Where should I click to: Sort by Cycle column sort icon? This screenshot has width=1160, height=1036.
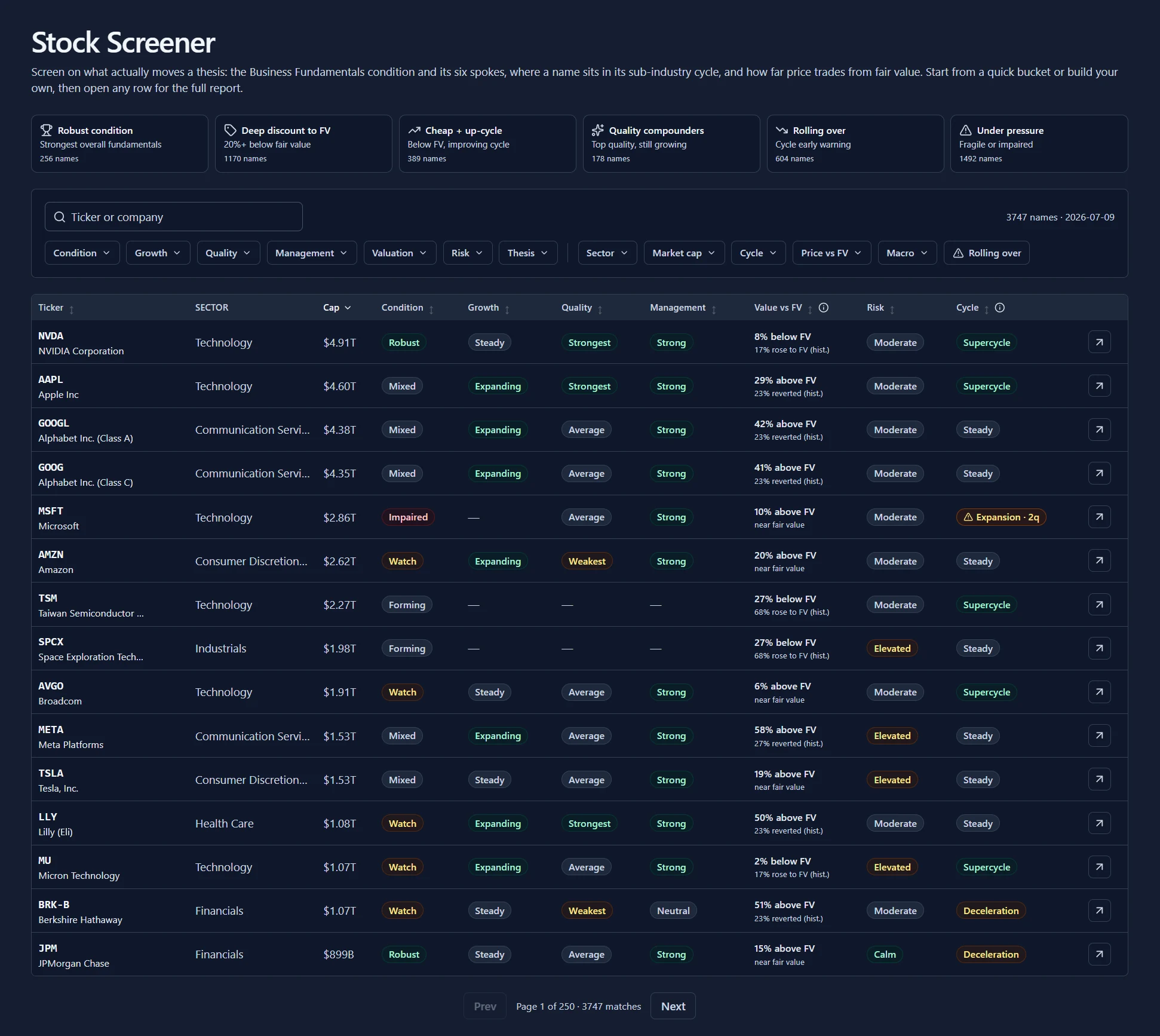[x=986, y=309]
